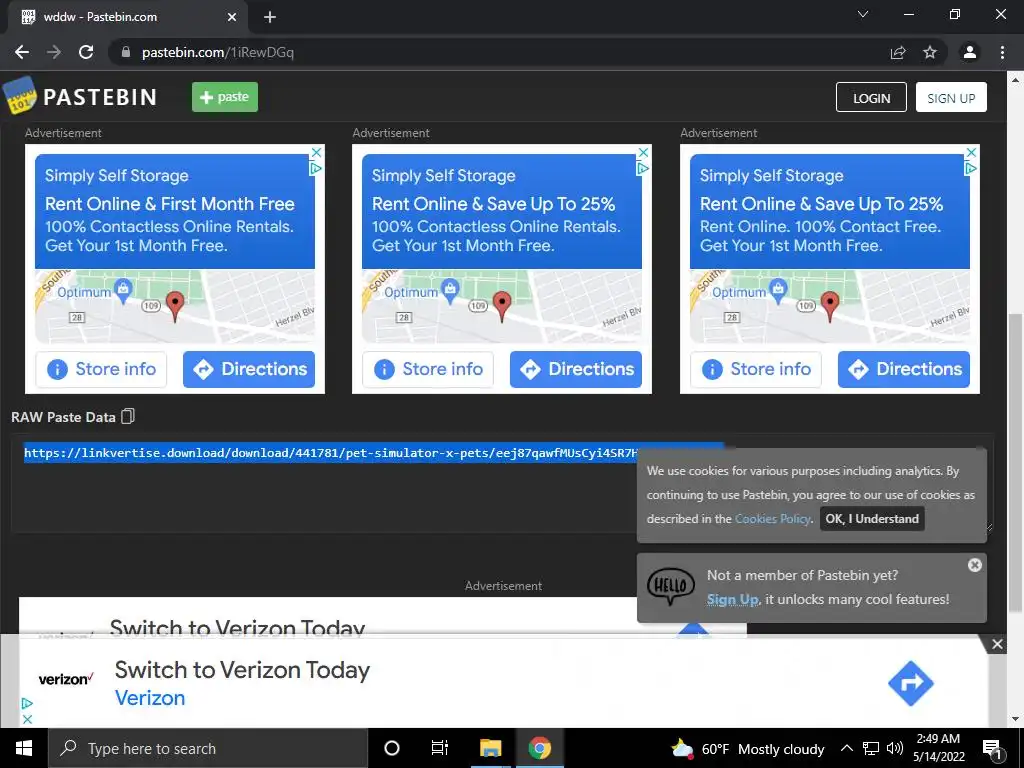The height and width of the screenshot is (768, 1024).
Task: Open the Chrome profile icon
Action: tap(970, 52)
